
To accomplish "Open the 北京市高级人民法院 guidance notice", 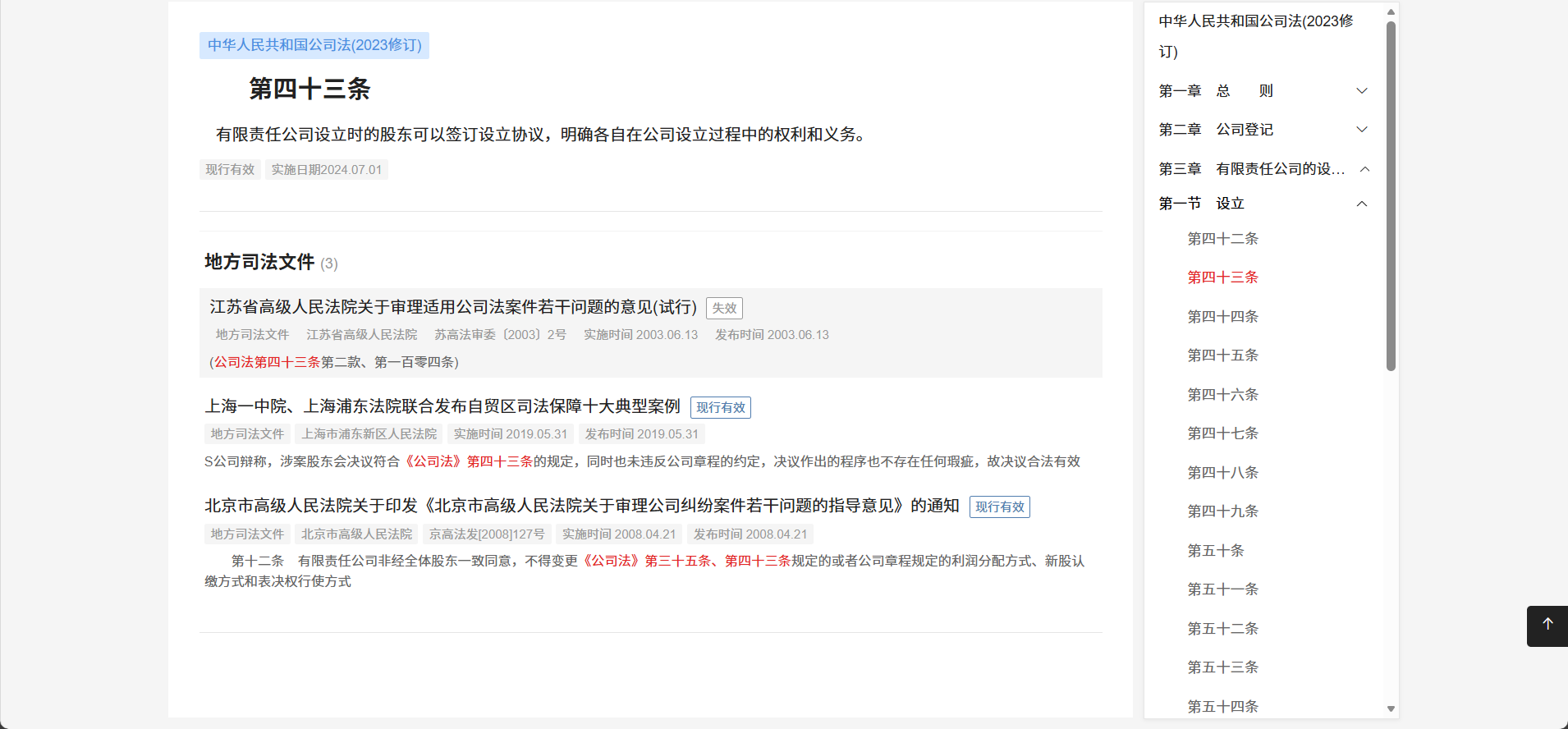I will [581, 506].
